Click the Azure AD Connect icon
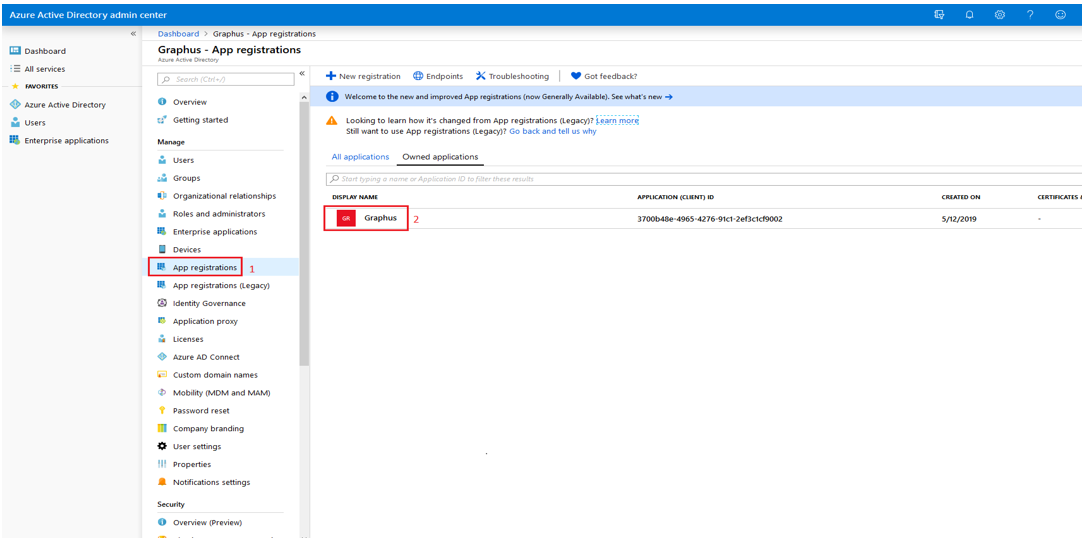Image resolution: width=1084 pixels, height=546 pixels. [162, 357]
